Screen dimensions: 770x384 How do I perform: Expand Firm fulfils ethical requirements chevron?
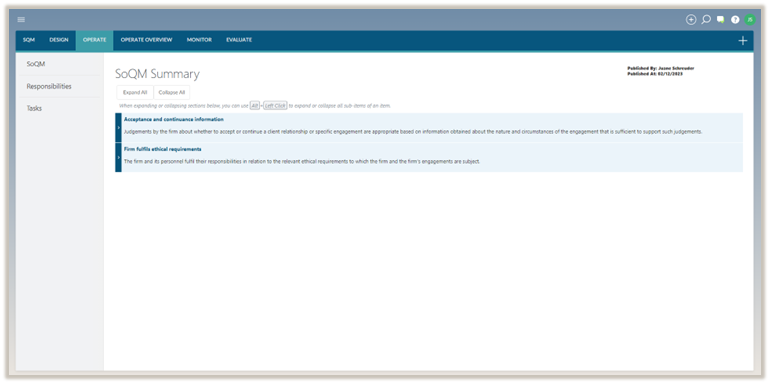(118, 157)
